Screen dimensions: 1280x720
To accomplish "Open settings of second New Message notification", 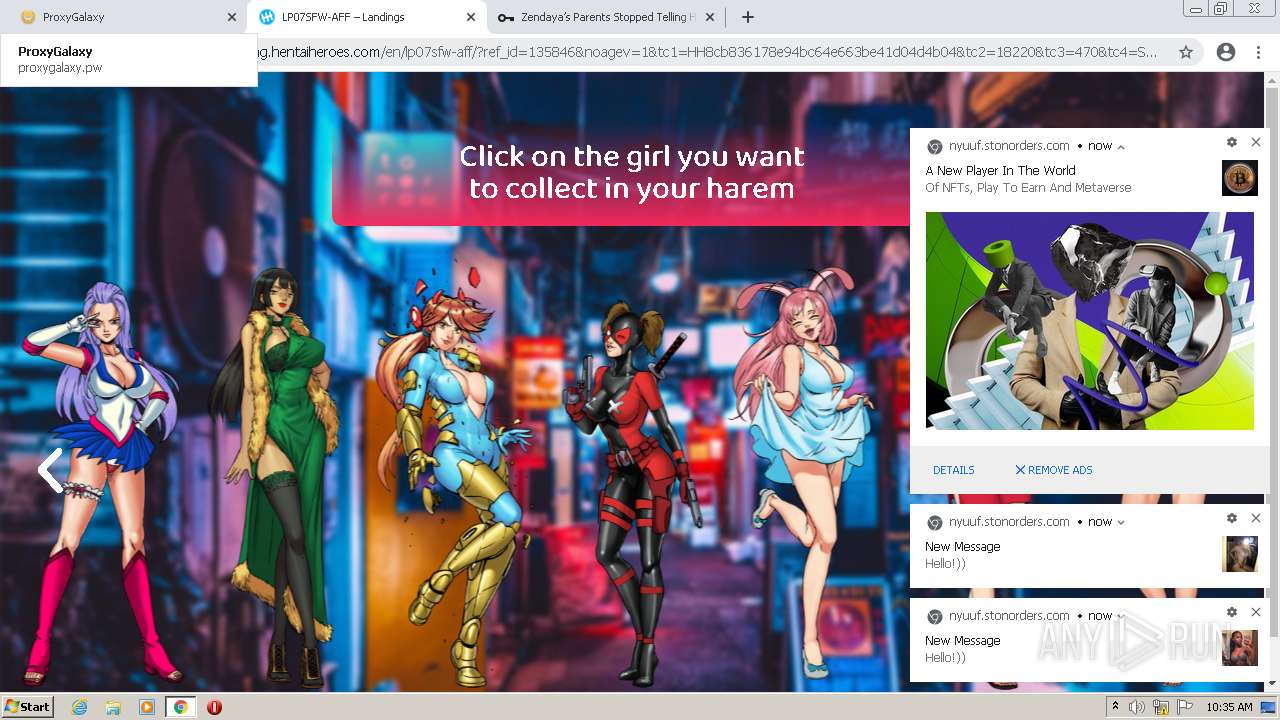I will click(1232, 612).
